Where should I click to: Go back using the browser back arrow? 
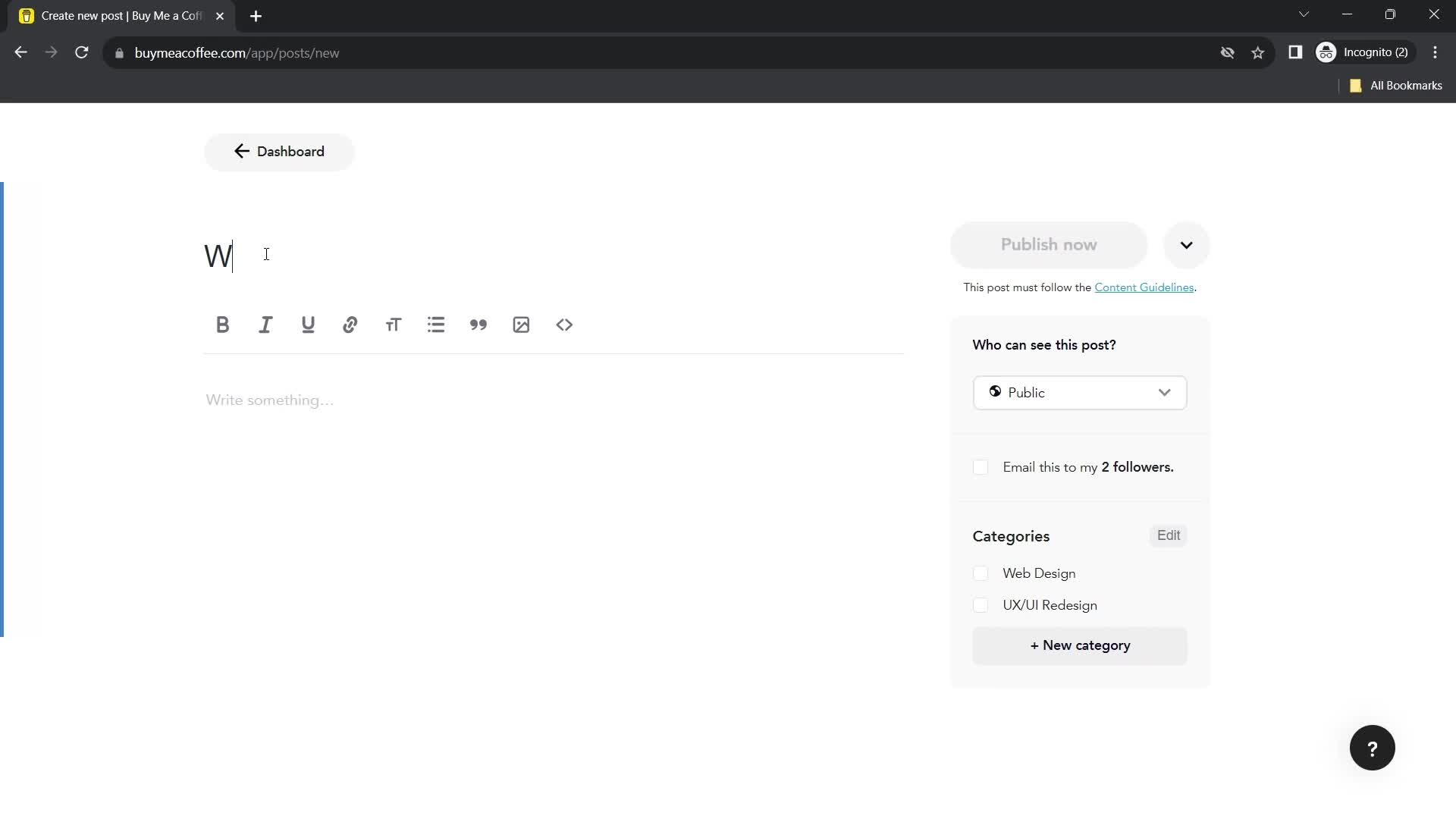coord(20,52)
